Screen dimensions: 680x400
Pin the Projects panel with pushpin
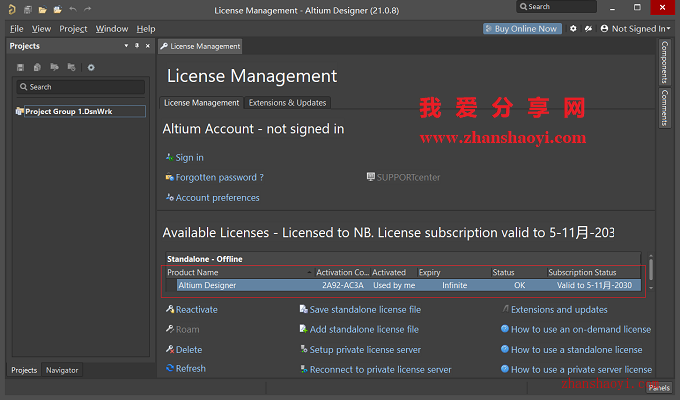coord(137,46)
